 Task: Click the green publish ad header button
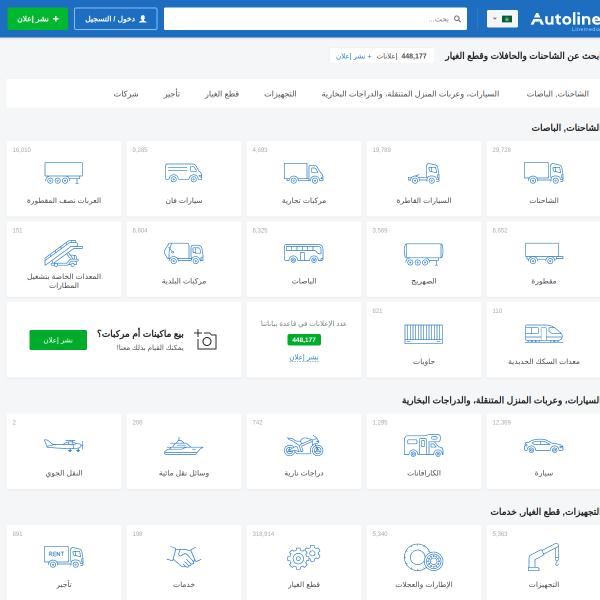point(38,19)
